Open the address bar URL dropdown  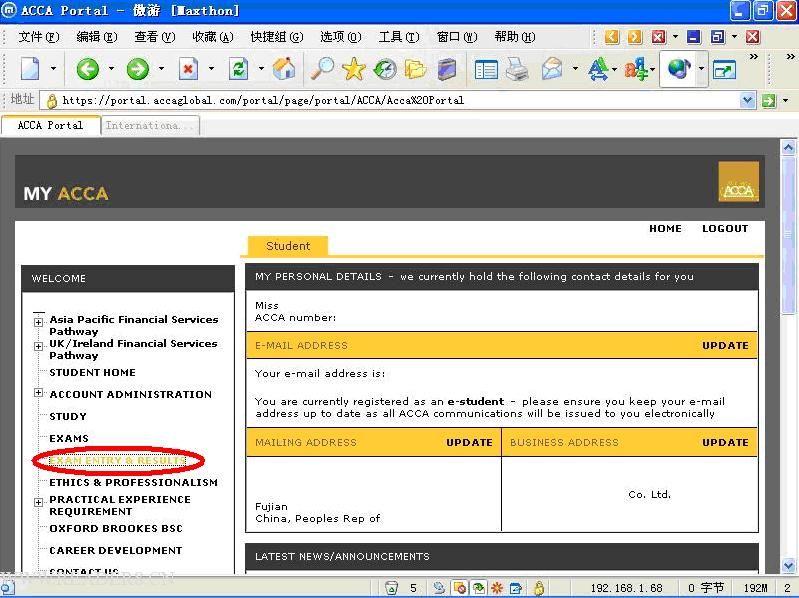tap(747, 100)
